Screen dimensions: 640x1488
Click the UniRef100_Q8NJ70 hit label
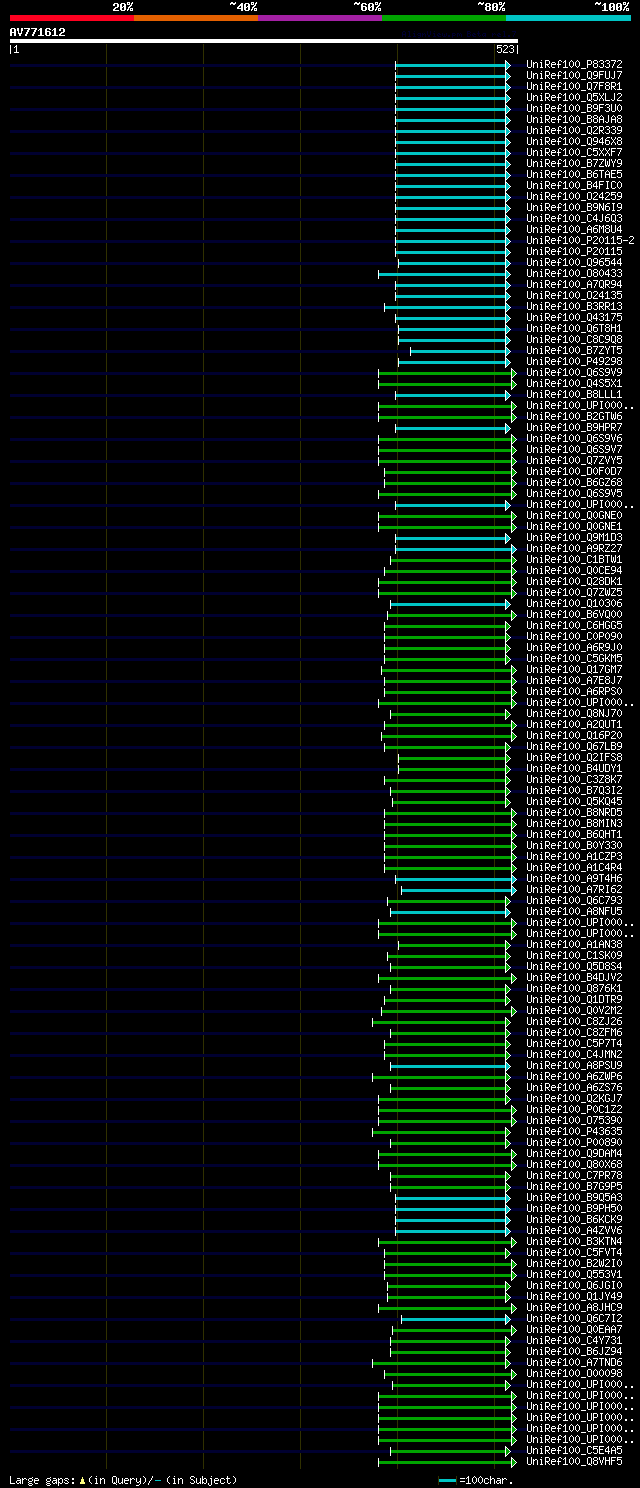(574, 713)
